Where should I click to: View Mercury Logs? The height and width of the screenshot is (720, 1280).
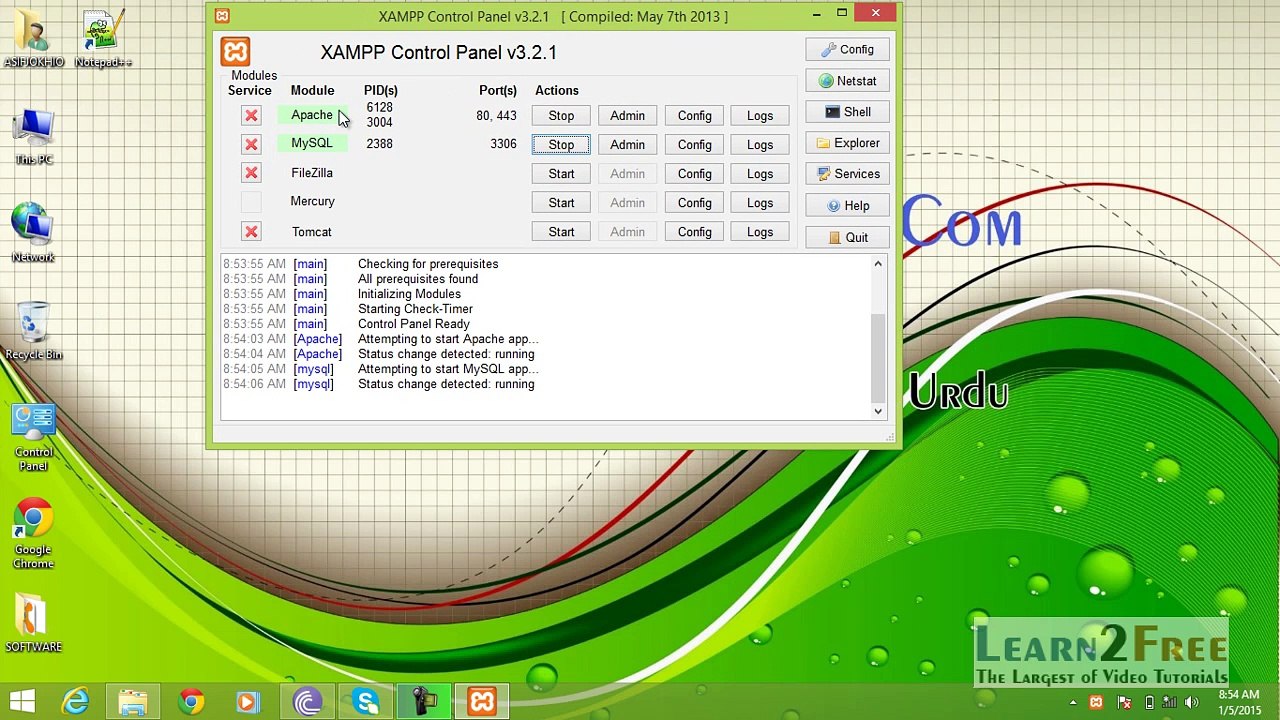pos(760,203)
